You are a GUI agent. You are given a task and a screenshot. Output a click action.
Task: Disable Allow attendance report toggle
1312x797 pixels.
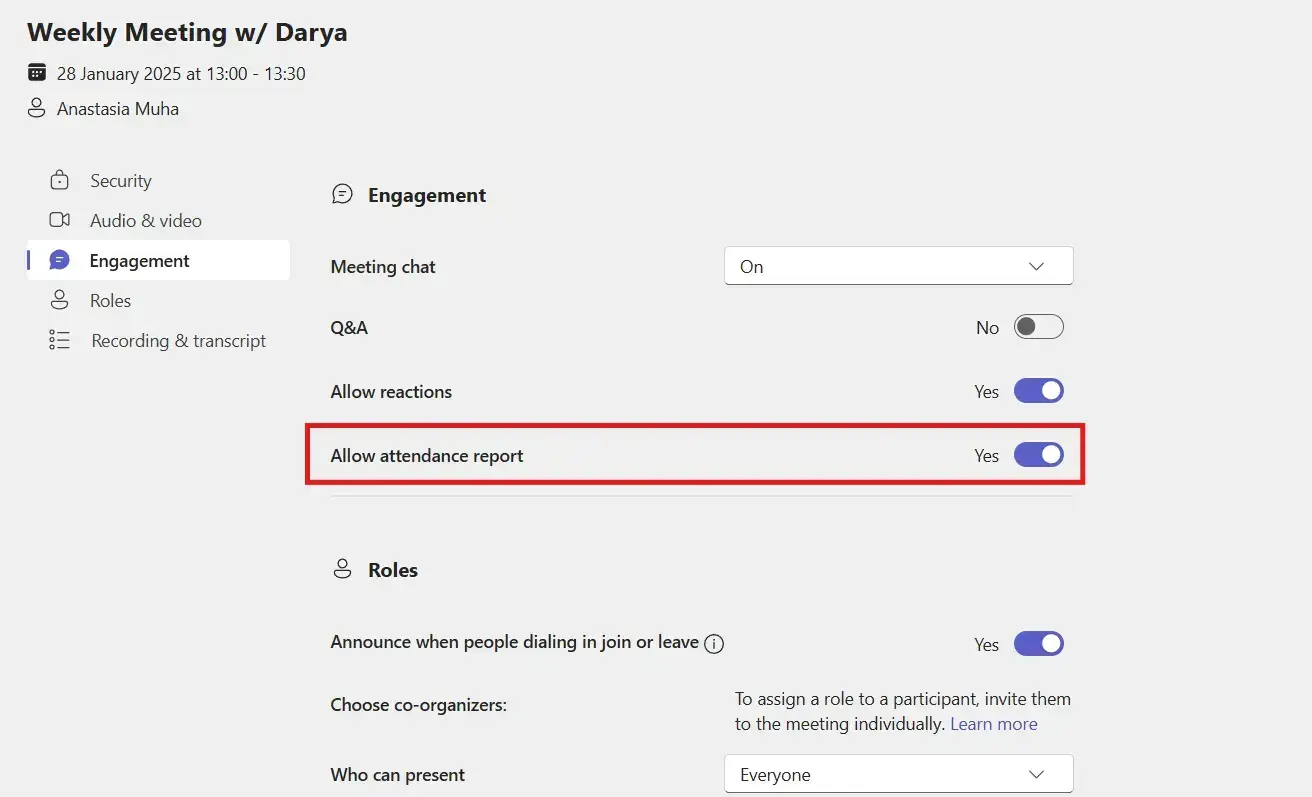click(1038, 455)
